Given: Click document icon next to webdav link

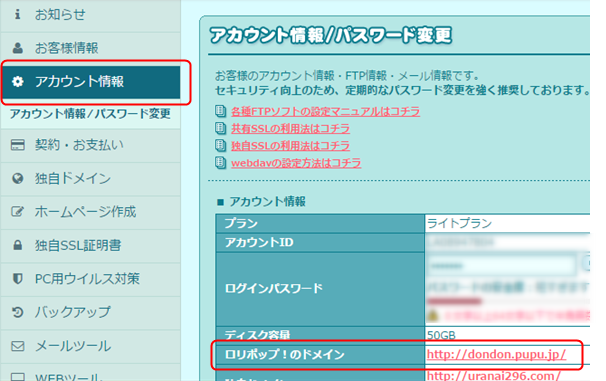Looking at the screenshot, I should (220, 163).
